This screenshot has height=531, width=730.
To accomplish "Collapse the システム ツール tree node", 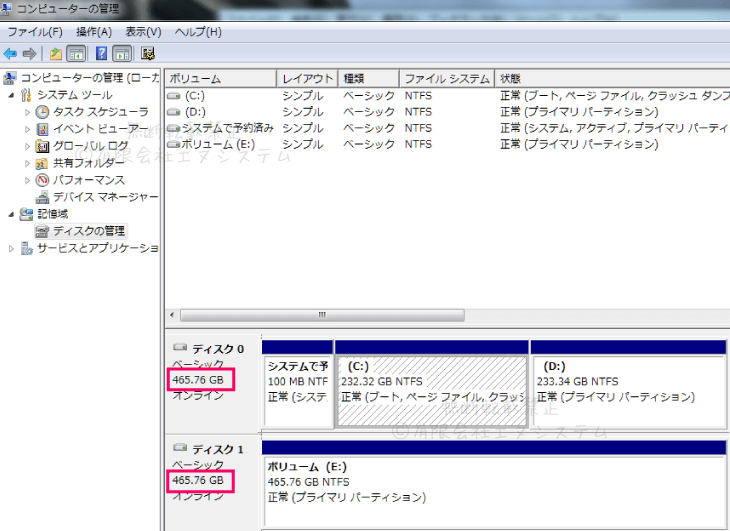I will (x=11, y=95).
